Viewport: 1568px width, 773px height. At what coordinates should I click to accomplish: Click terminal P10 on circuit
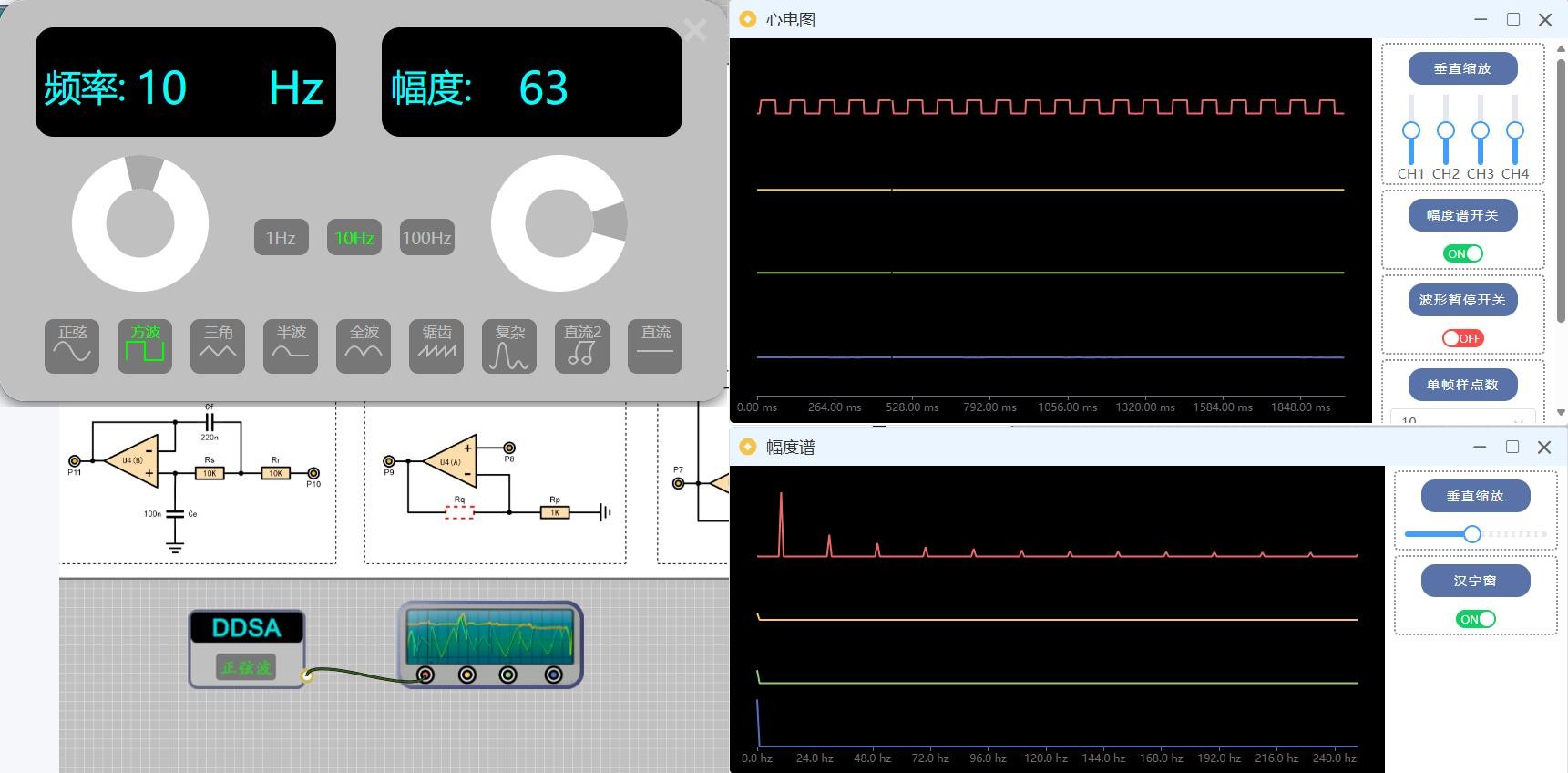313,473
